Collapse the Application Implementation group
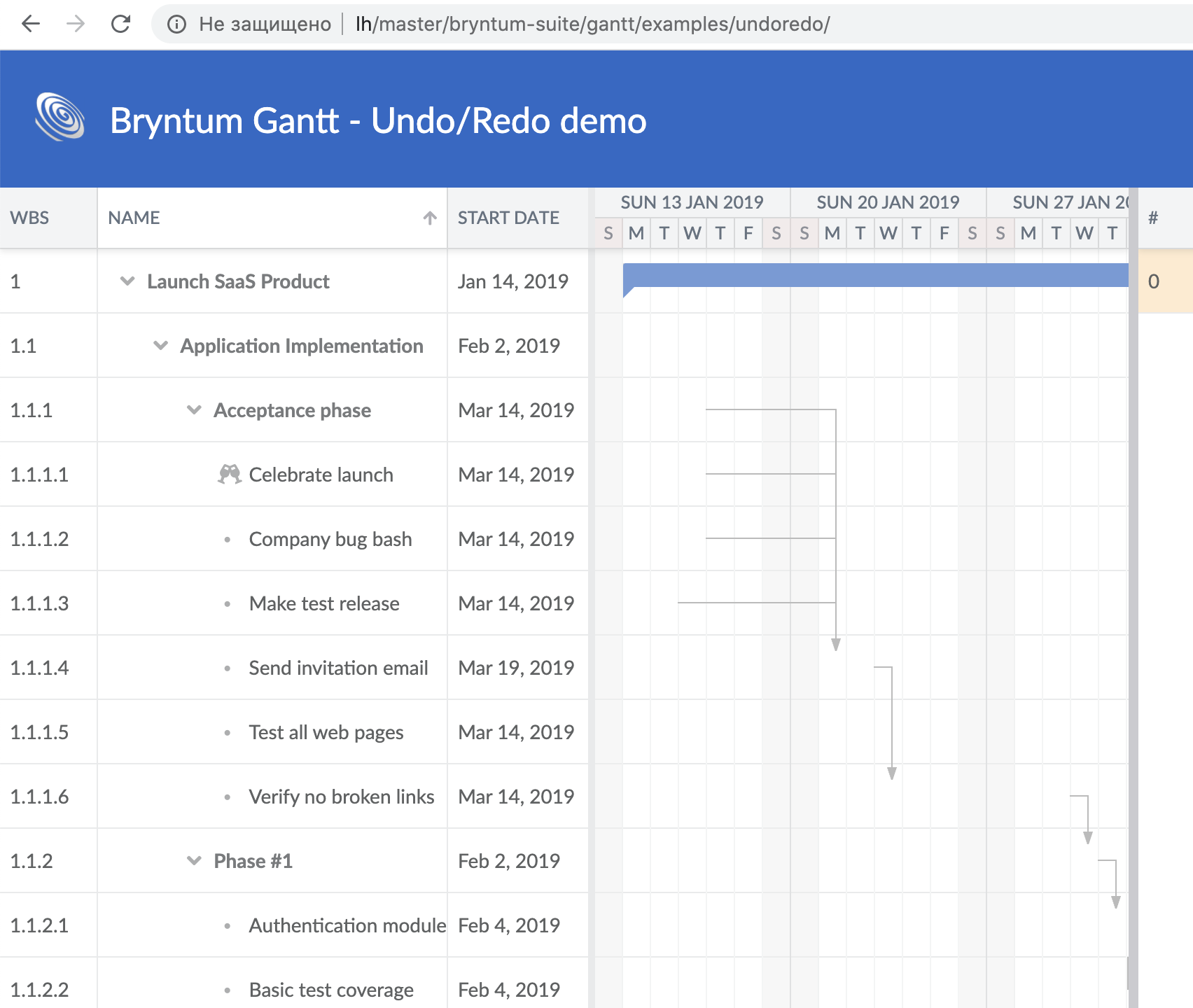This screenshot has height=1008, width=1193. pyautogui.click(x=160, y=345)
